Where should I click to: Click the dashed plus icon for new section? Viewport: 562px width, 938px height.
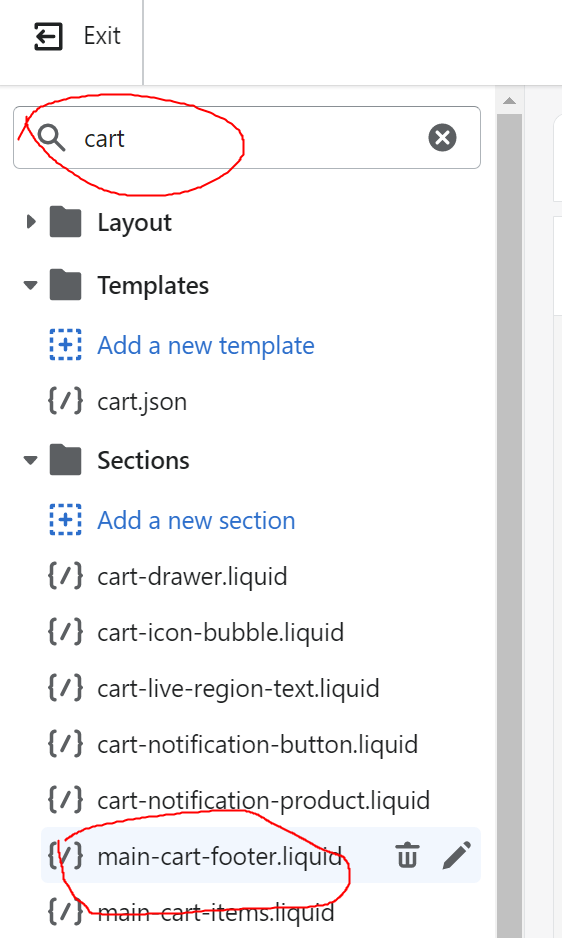point(65,520)
